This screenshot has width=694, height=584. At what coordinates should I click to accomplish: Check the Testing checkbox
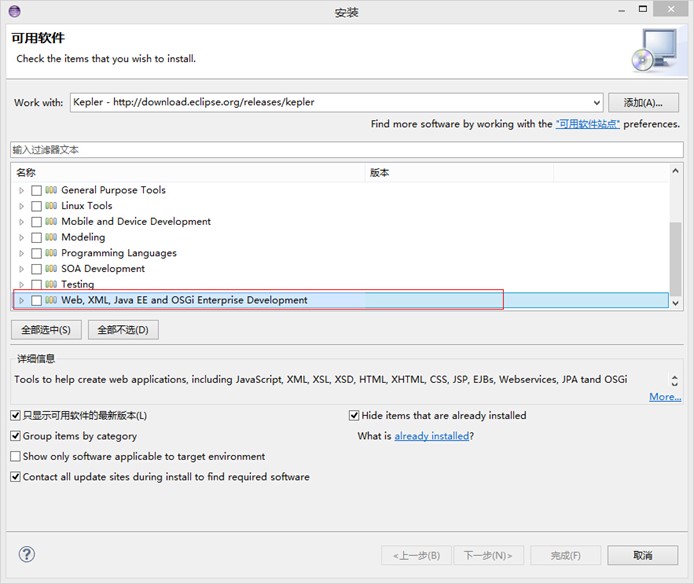click(x=36, y=284)
